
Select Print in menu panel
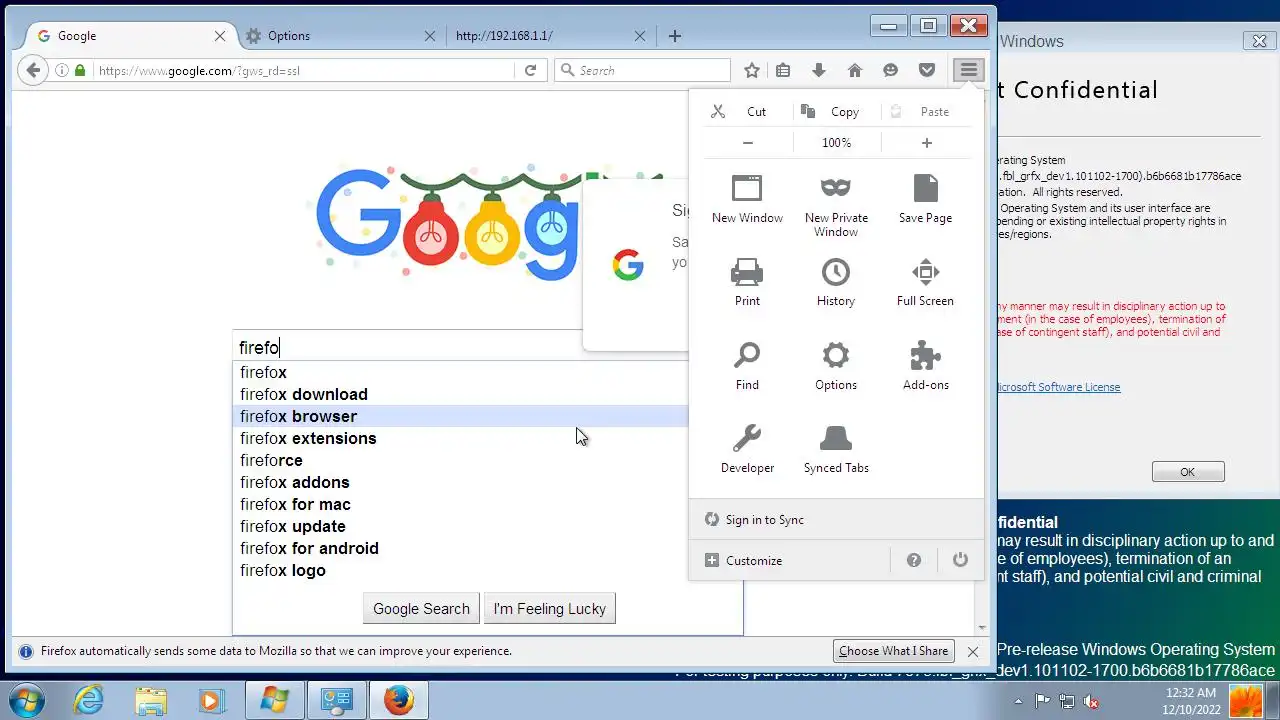click(747, 282)
